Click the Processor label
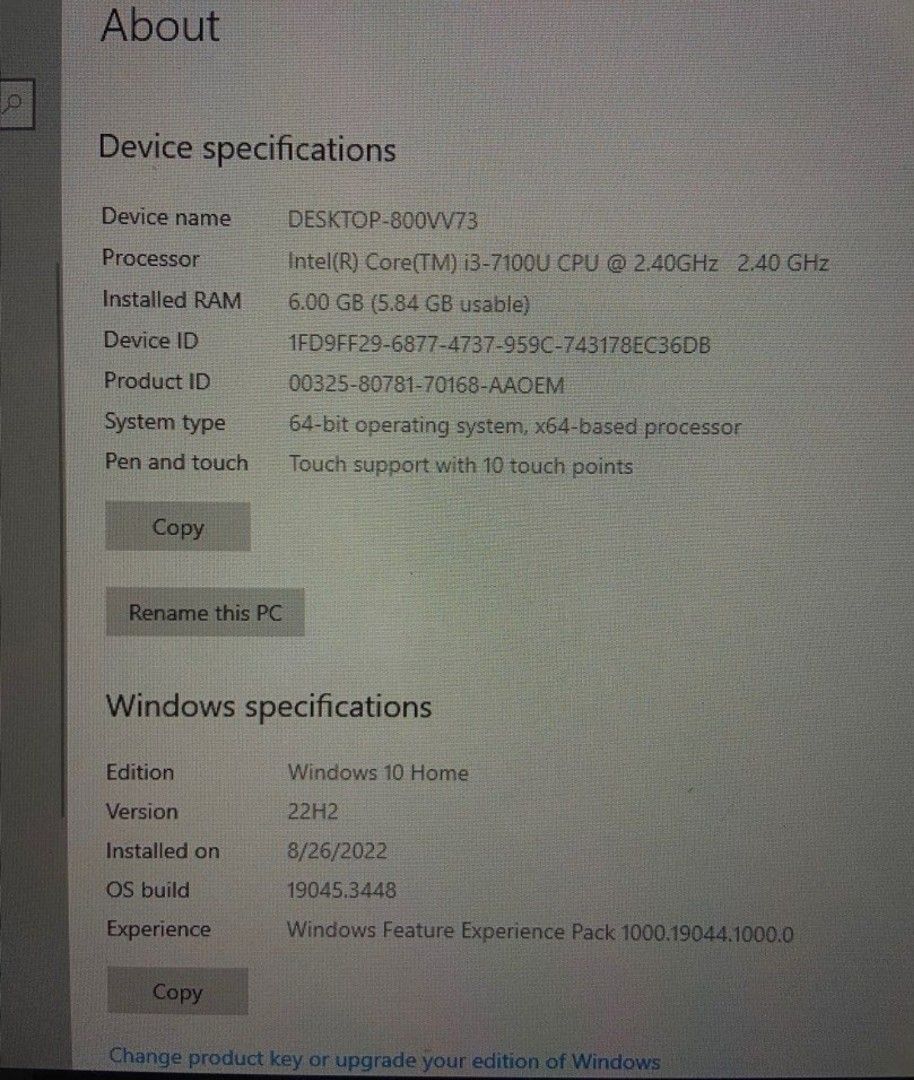914x1080 pixels. tap(150, 258)
